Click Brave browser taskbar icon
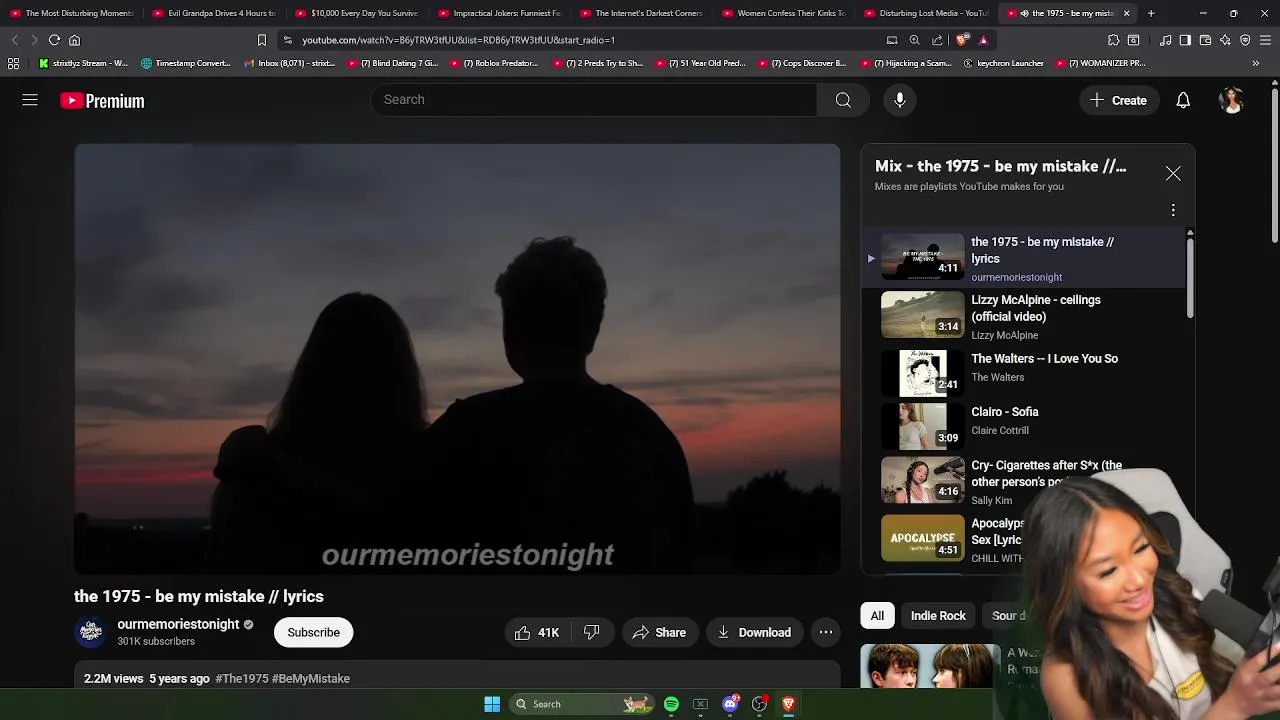 788,704
